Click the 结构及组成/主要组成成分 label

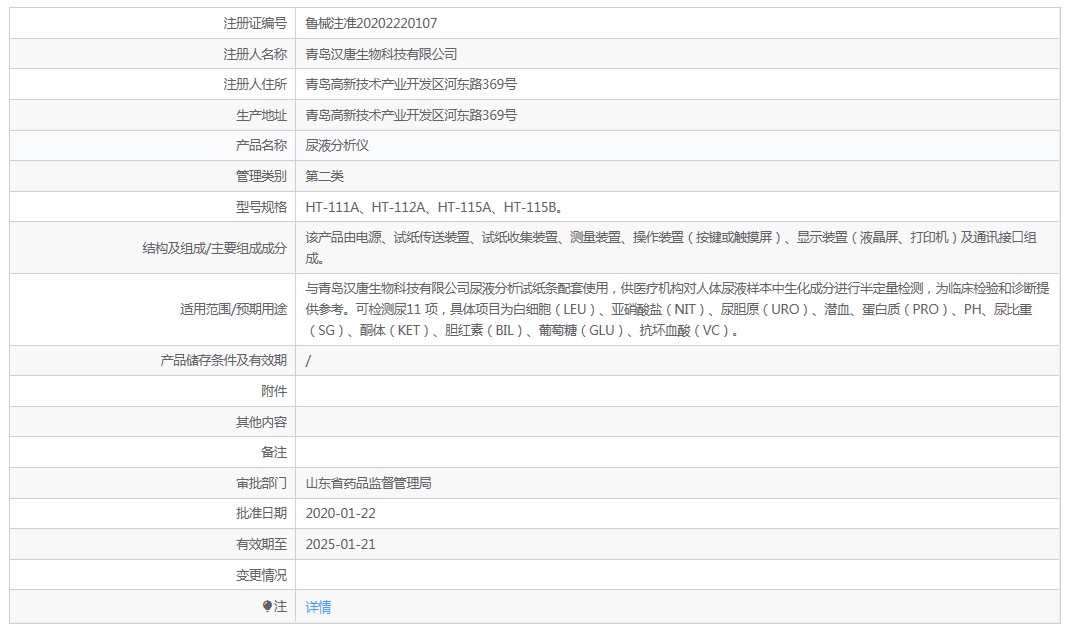tap(214, 248)
